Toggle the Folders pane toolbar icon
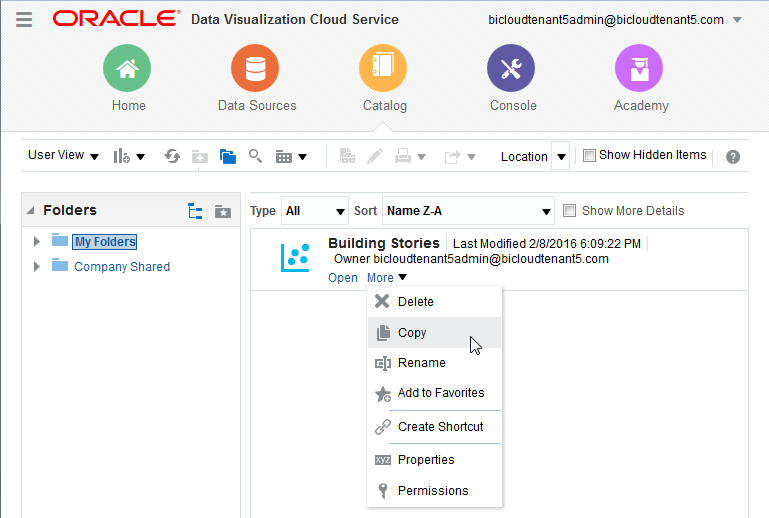 pyautogui.click(x=228, y=156)
